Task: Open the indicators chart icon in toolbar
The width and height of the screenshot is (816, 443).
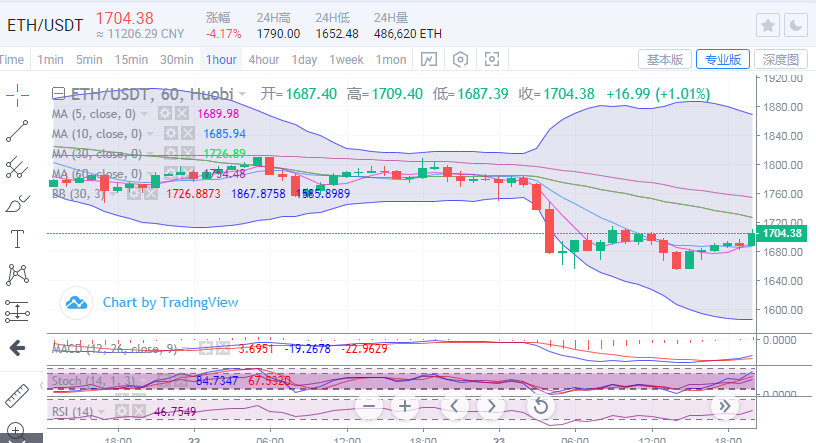Action: point(428,59)
